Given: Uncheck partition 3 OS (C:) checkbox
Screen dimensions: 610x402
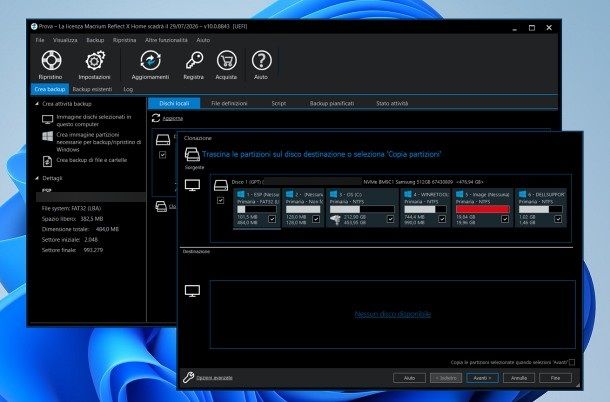Looking at the screenshot, I should pos(390,219).
